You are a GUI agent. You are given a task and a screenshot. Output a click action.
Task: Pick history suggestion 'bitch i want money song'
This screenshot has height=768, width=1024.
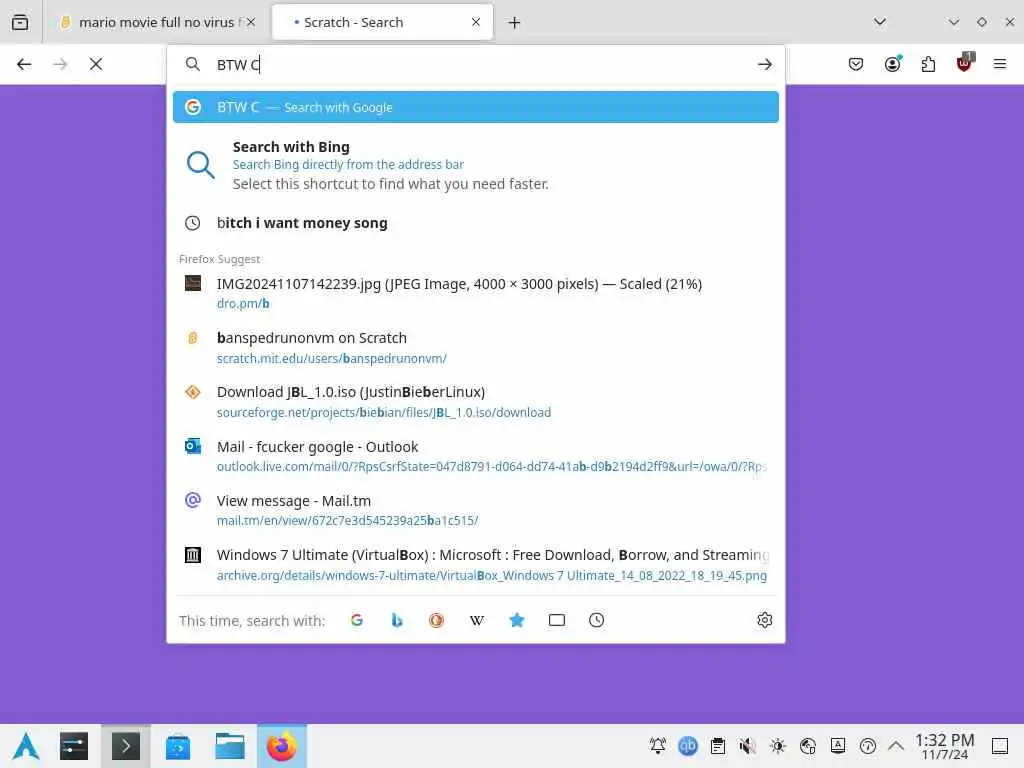pos(475,223)
